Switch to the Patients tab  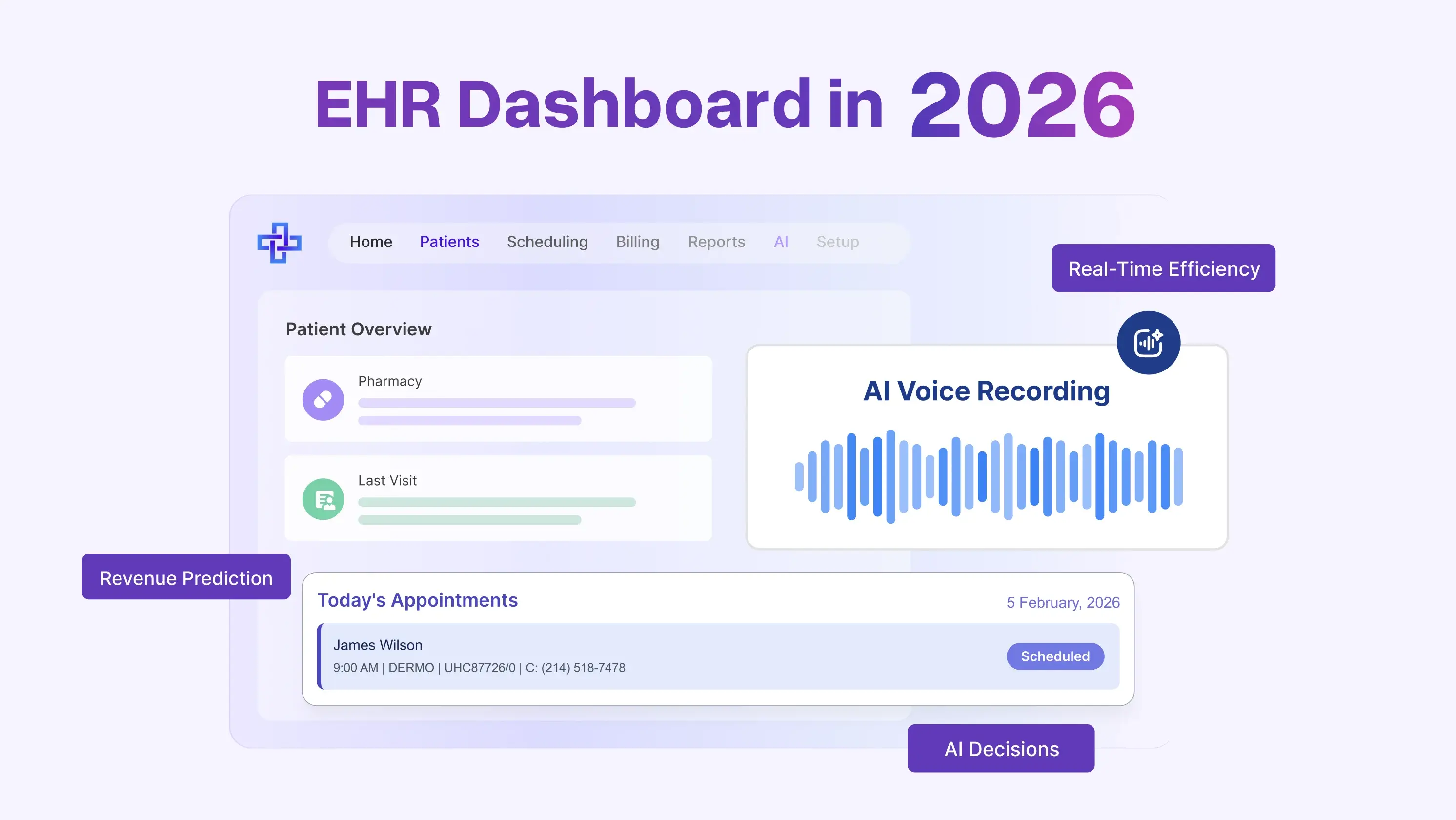point(449,242)
